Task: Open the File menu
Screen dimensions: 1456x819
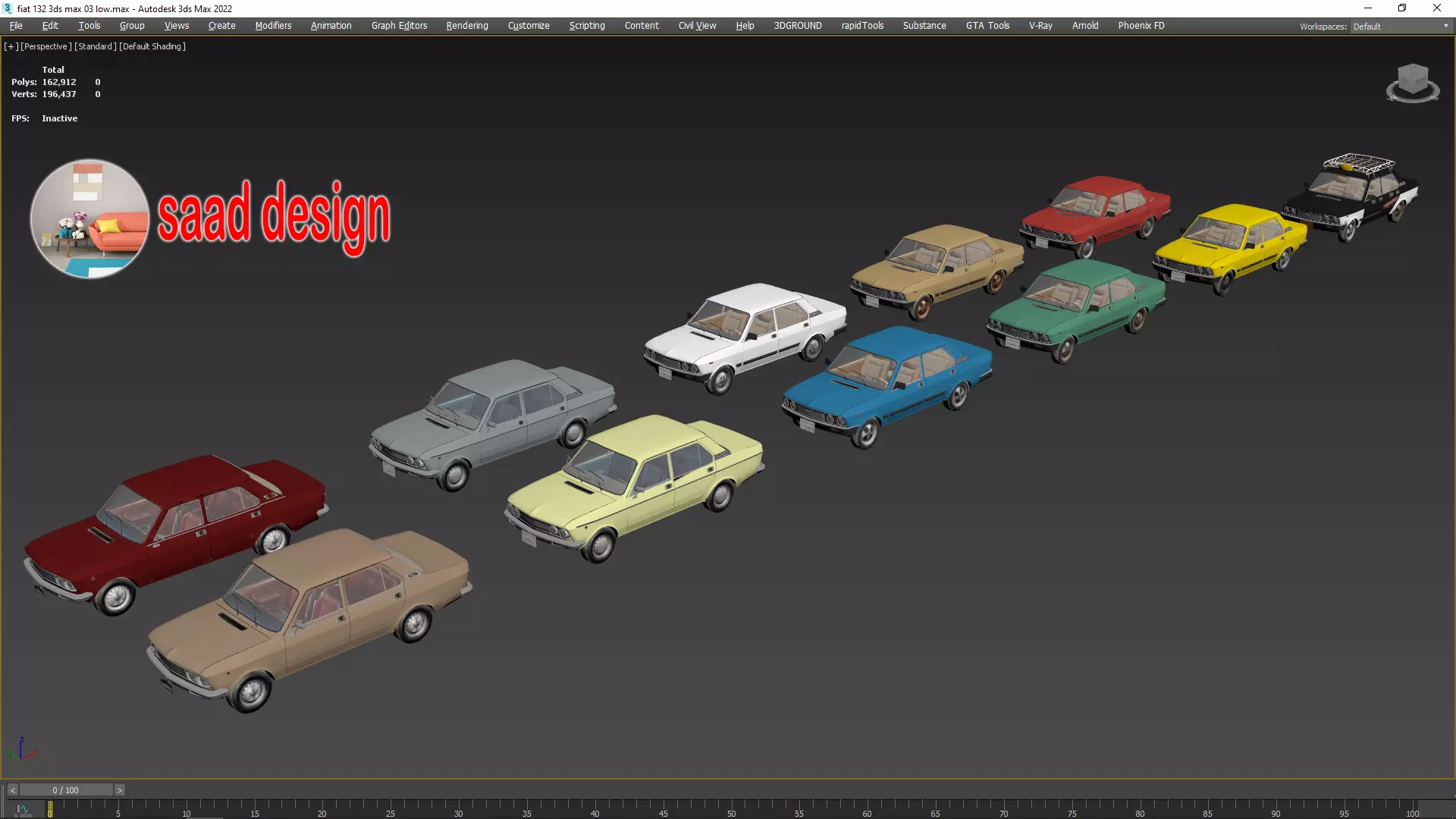Action: (x=16, y=25)
